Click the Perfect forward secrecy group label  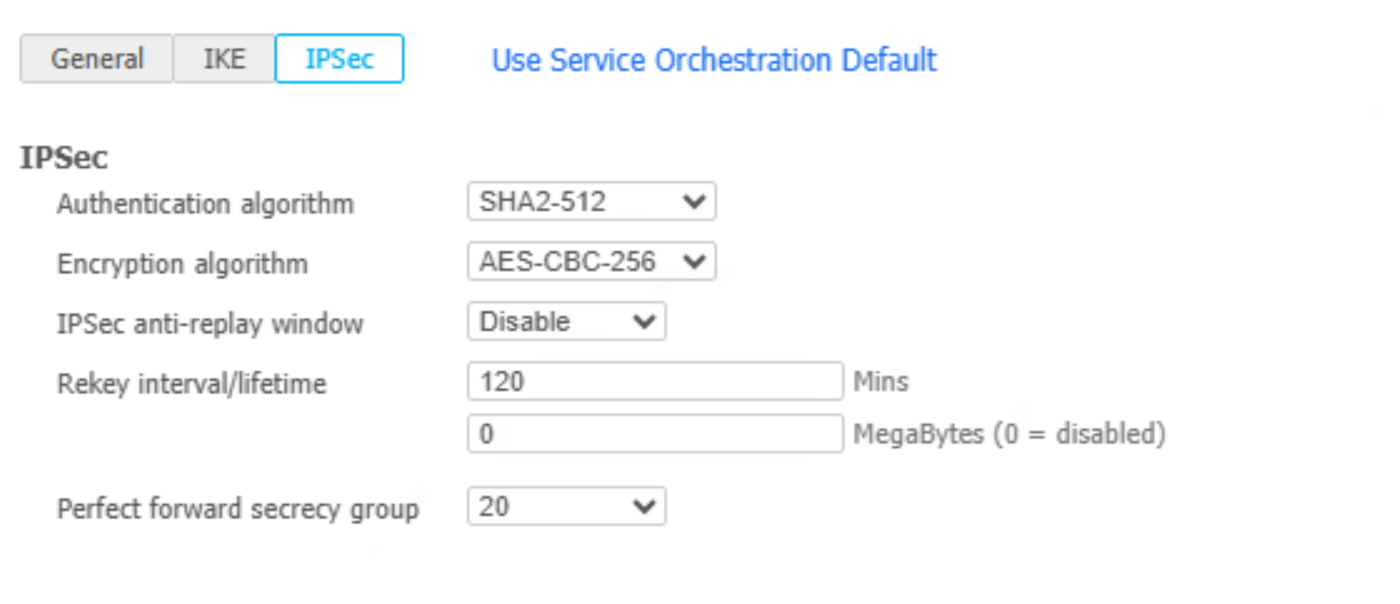[x=238, y=509]
